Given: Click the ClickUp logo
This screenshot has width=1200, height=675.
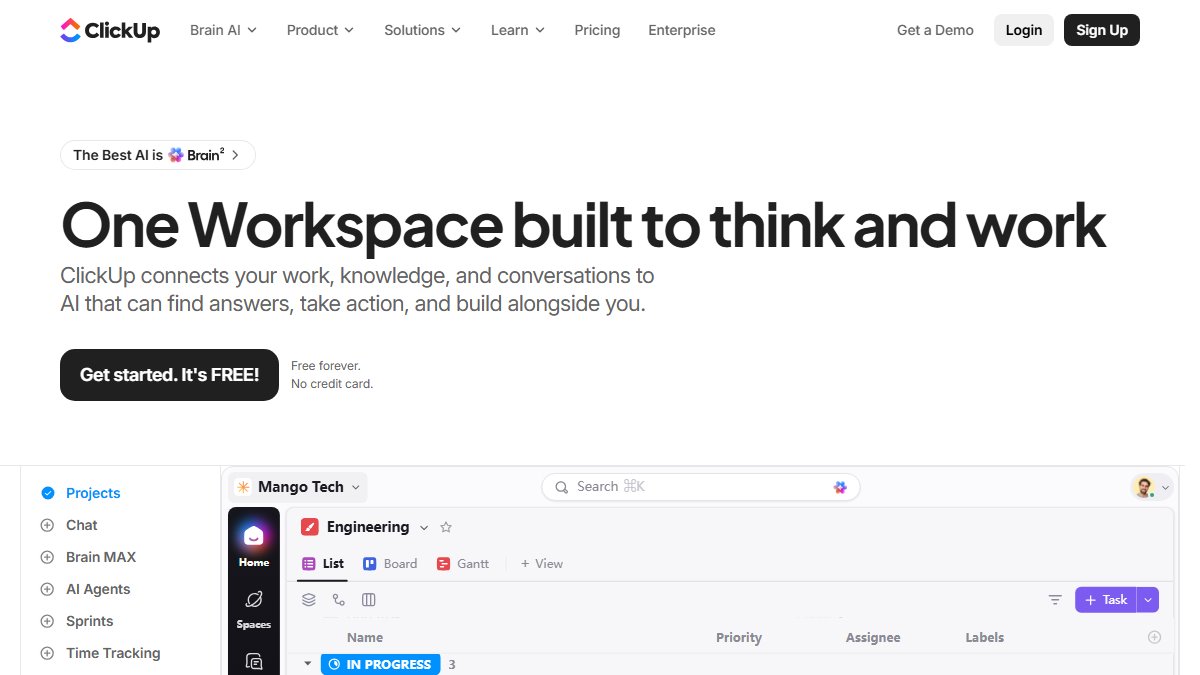Looking at the screenshot, I should (110, 30).
